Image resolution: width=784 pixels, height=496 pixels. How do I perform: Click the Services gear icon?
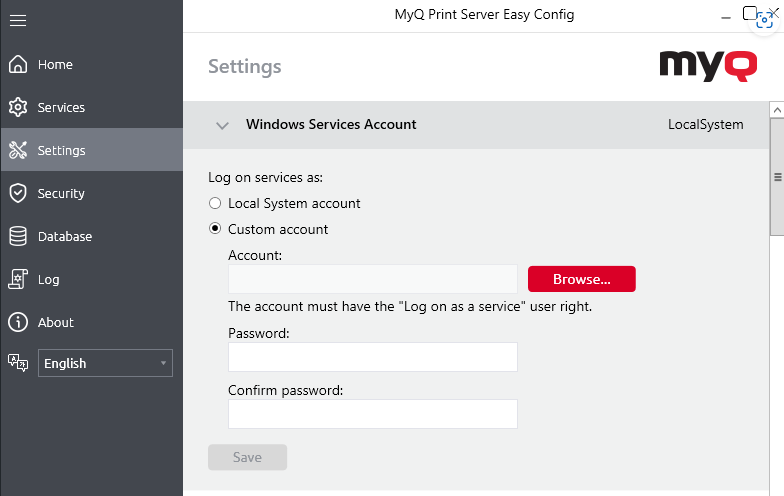click(x=18, y=107)
